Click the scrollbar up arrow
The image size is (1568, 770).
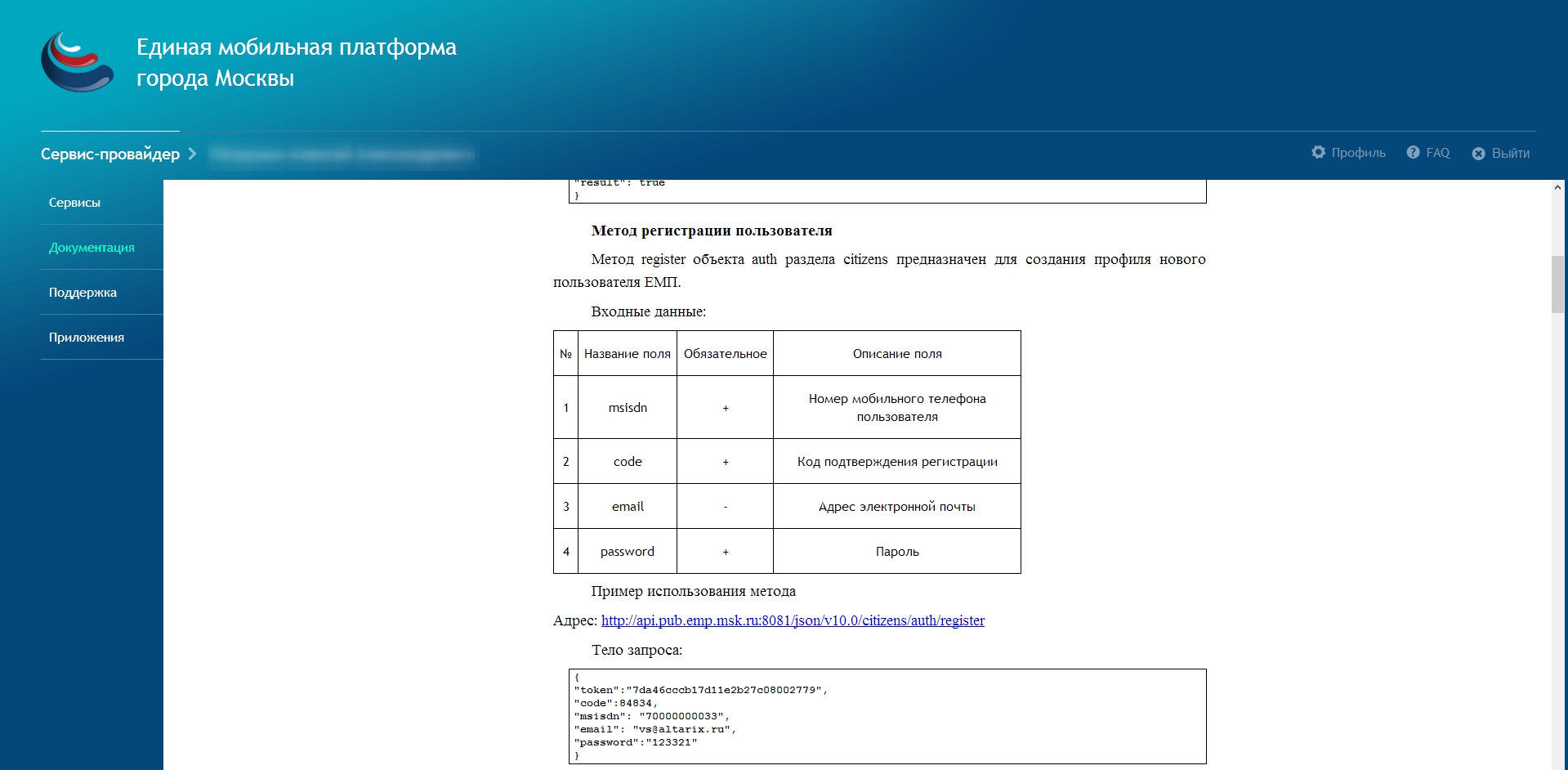coord(1557,187)
